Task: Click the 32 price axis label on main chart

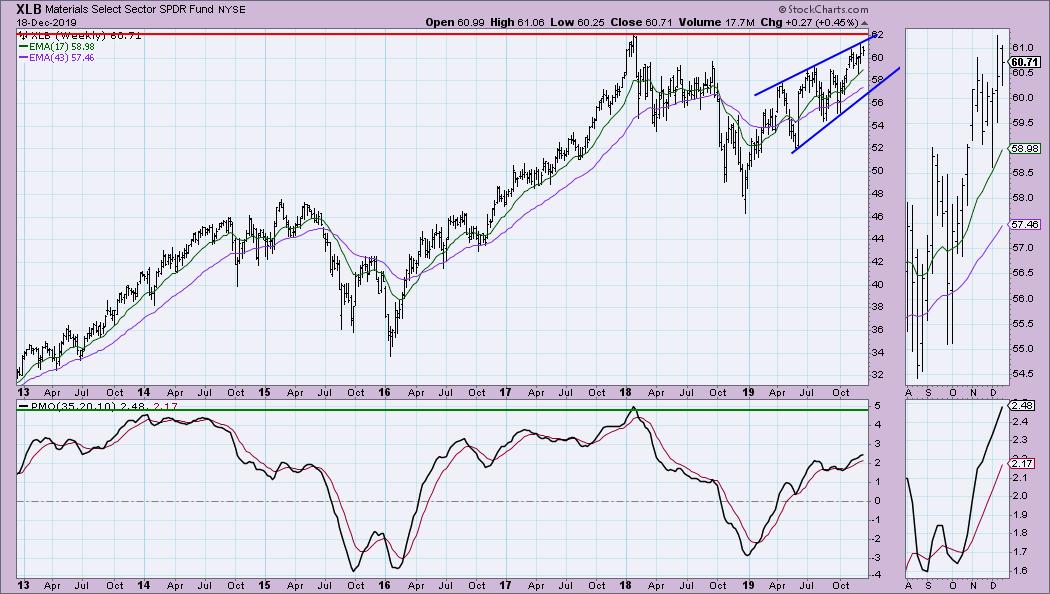Action: click(x=877, y=375)
